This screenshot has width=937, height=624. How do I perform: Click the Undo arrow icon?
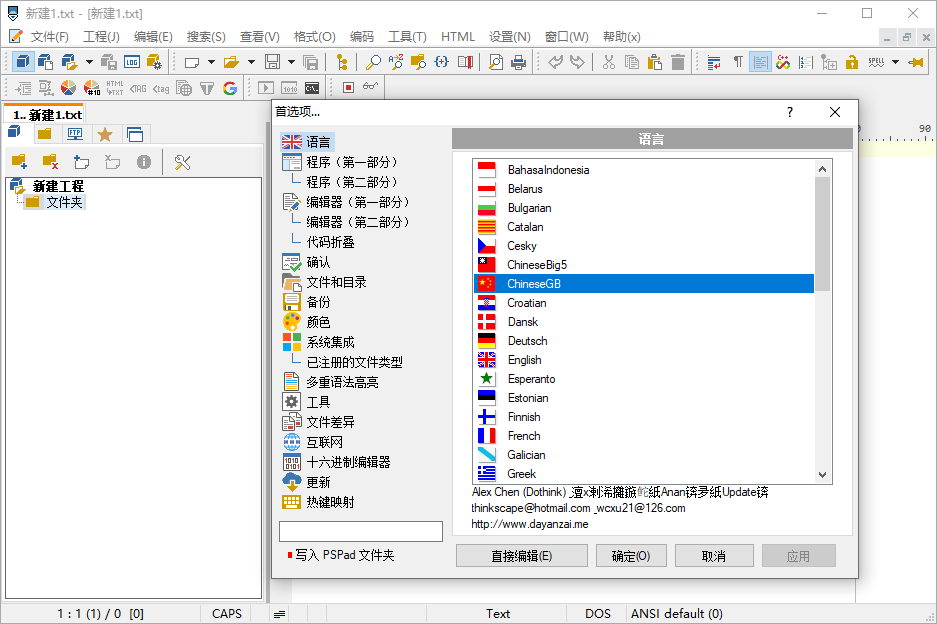[554, 63]
